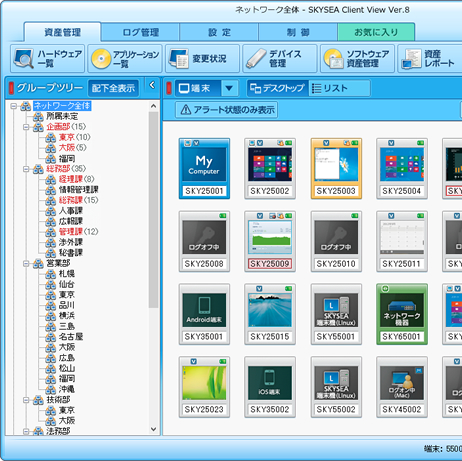The image size is (462, 461).
Task: Click the 名古屋 group icon in tree
Action: [51, 337]
